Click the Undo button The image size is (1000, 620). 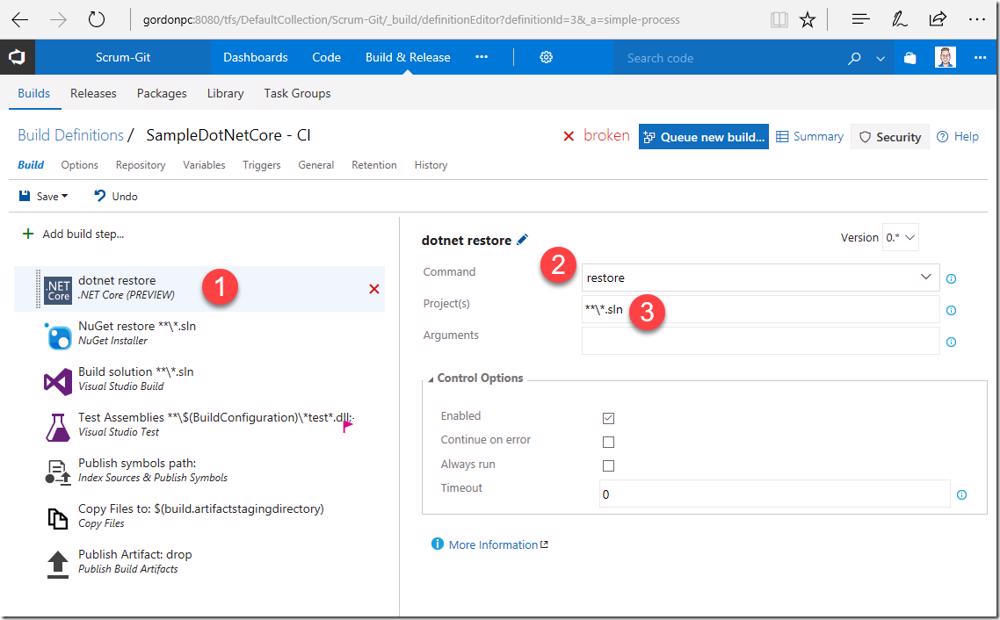115,196
